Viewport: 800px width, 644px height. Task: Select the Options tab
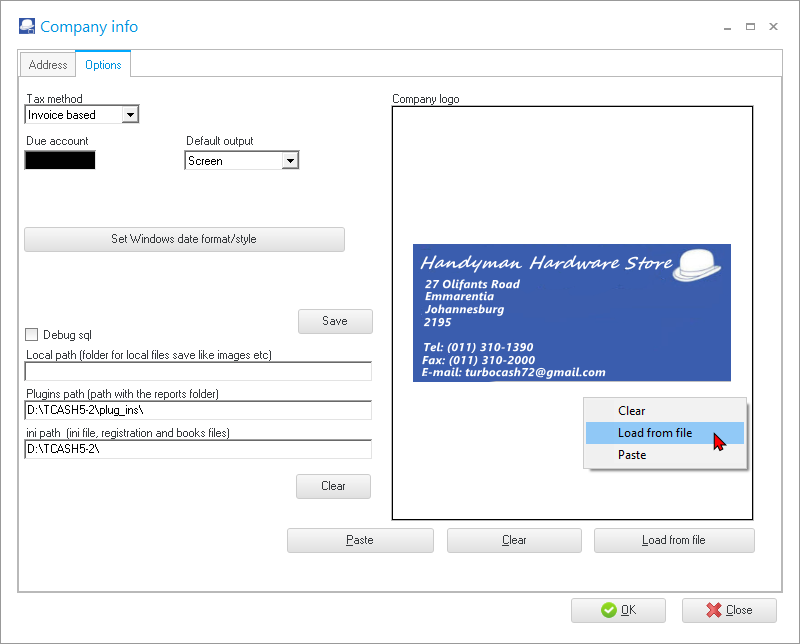click(x=103, y=65)
